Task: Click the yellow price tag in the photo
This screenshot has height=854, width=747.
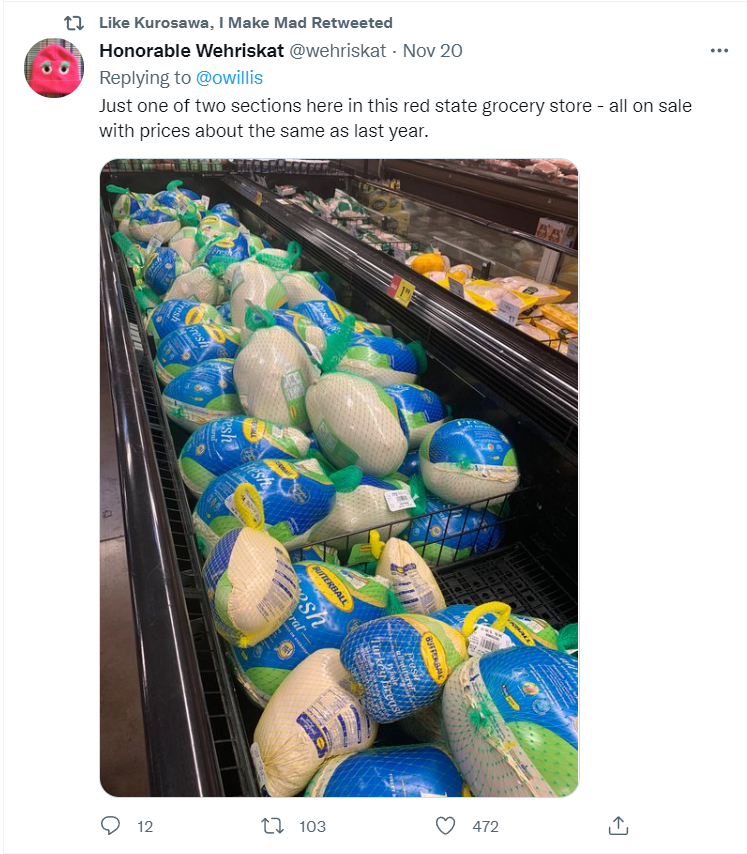Action: coord(403,293)
